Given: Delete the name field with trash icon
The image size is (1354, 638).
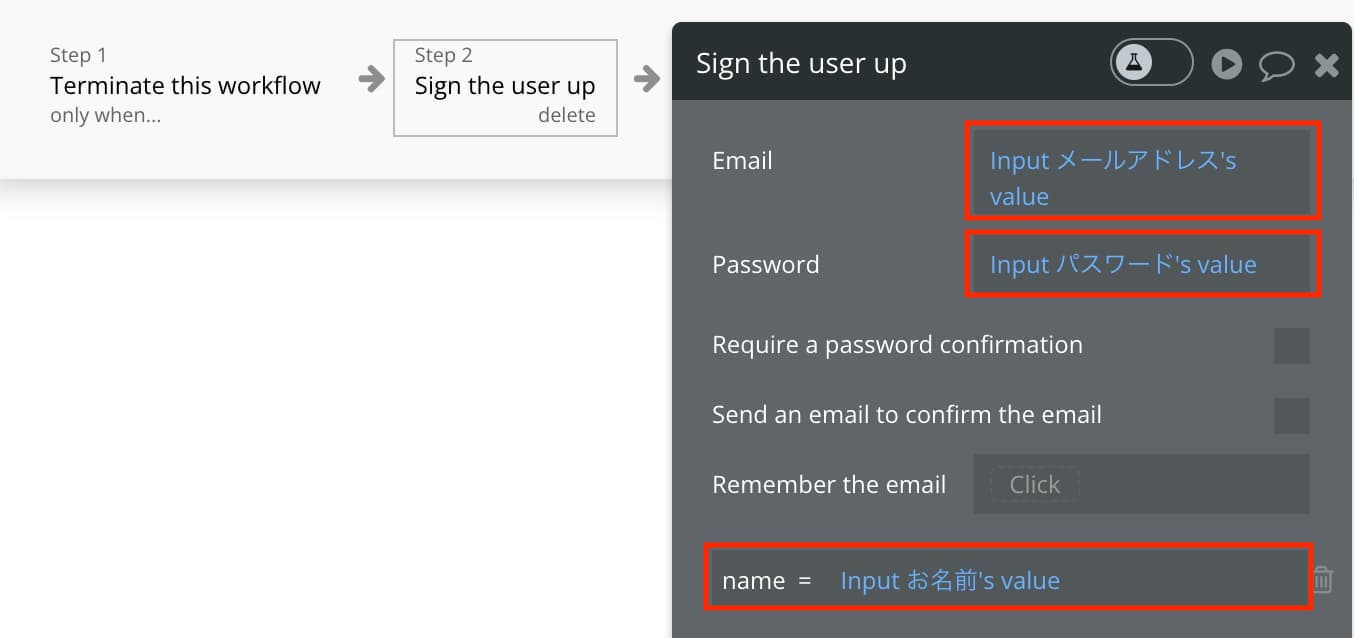Looking at the screenshot, I should (1322, 579).
